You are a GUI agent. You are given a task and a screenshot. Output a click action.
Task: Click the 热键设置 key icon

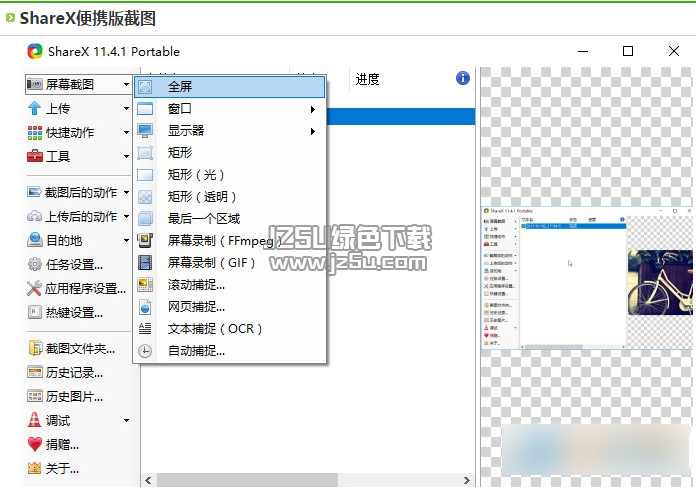[x=35, y=312]
